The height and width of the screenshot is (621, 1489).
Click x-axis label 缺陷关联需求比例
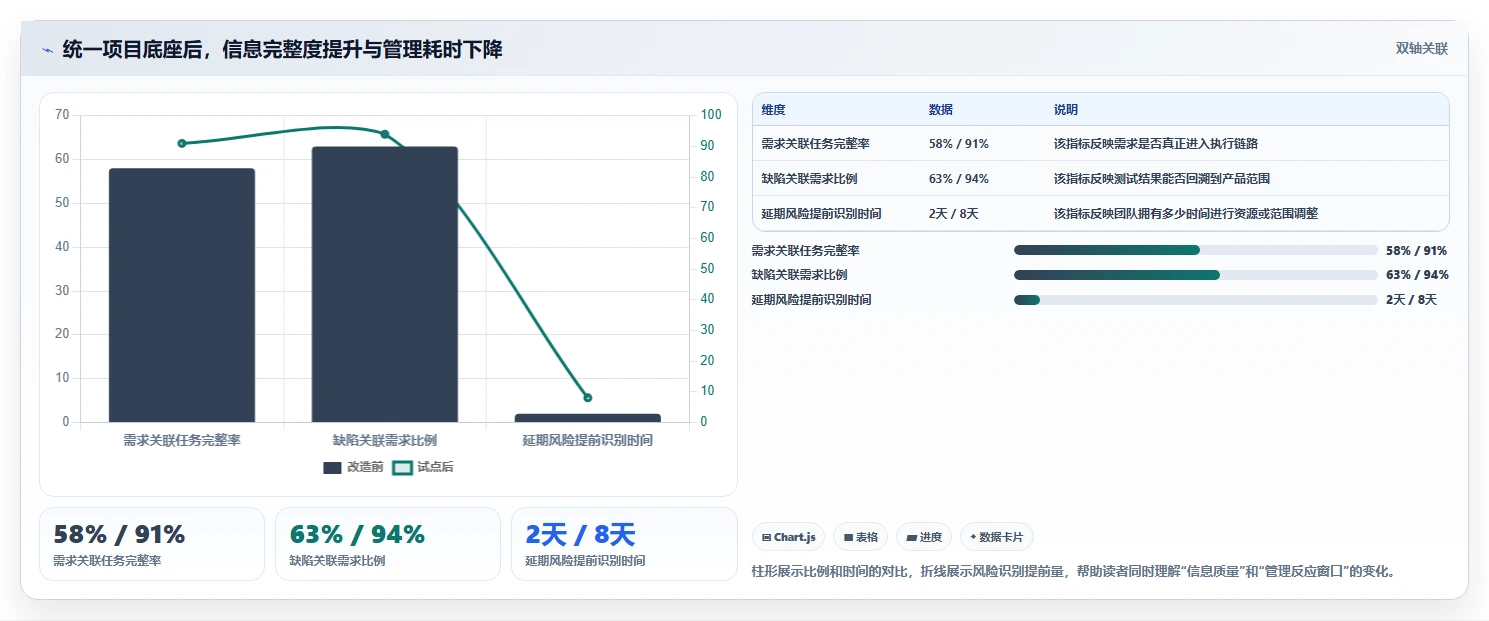tap(385, 440)
